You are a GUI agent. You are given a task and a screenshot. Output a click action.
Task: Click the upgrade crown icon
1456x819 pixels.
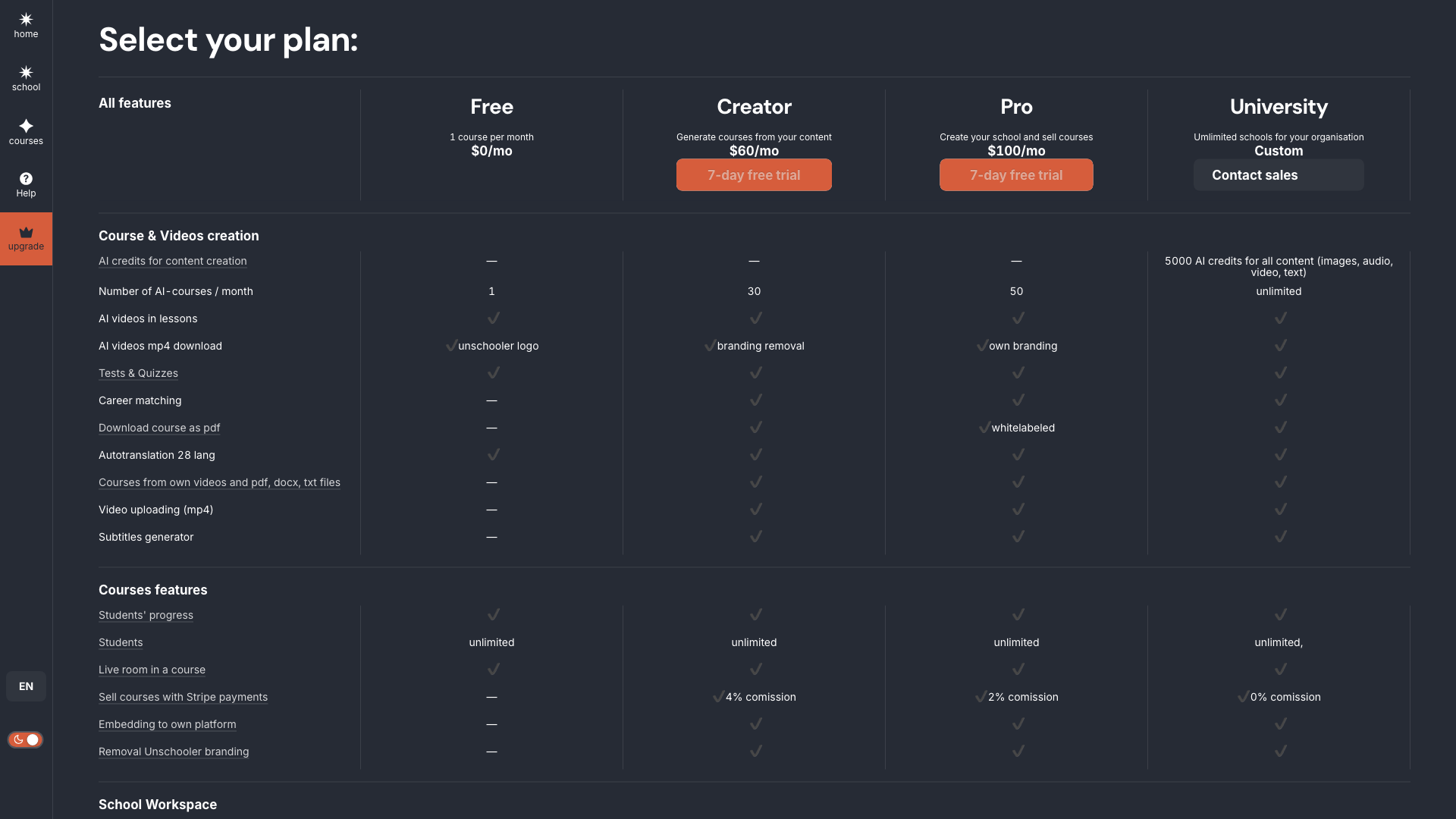point(26,233)
